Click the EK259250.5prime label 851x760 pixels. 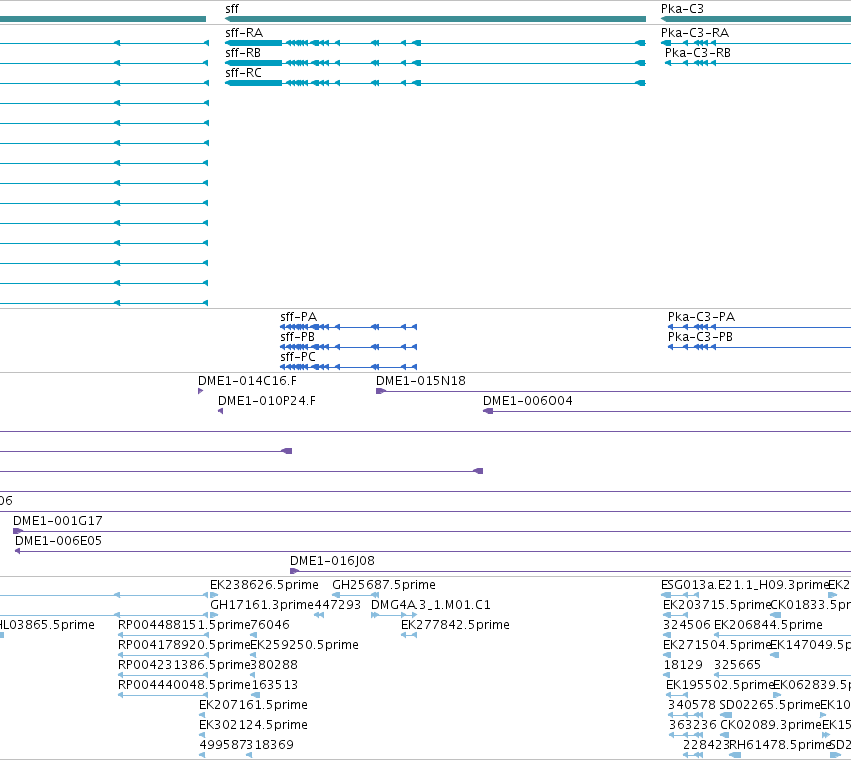[x=304, y=645]
